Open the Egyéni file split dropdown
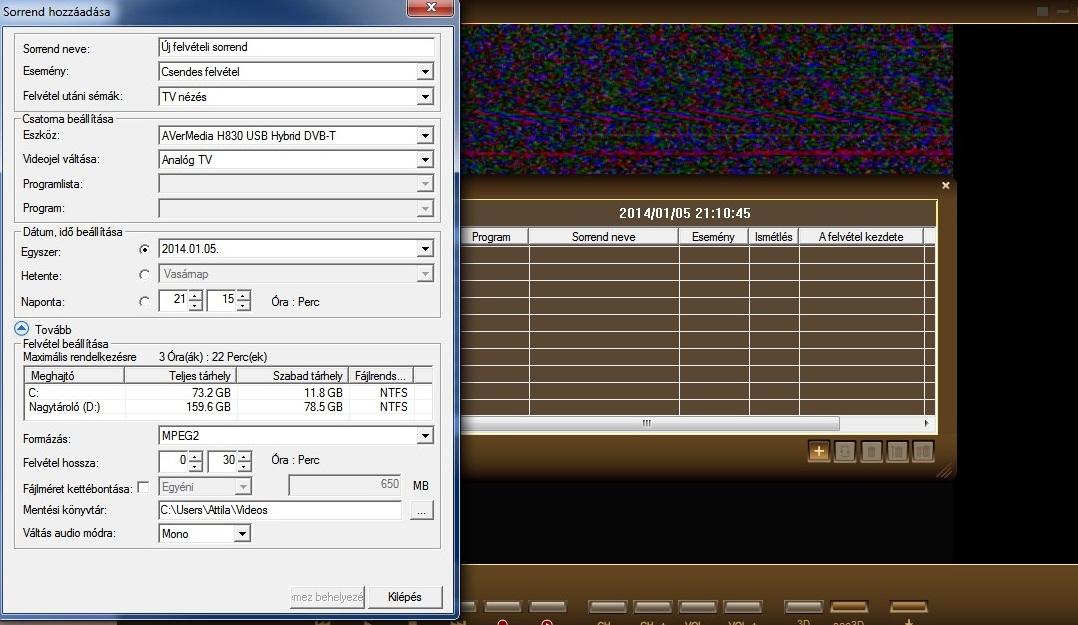Image resolution: width=1078 pixels, height=625 pixels. tap(243, 486)
